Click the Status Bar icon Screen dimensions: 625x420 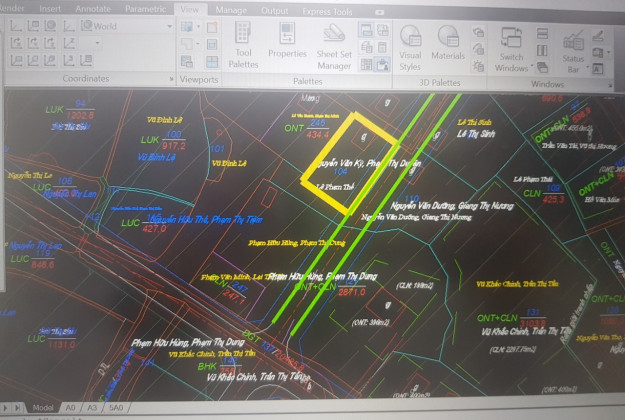point(574,46)
